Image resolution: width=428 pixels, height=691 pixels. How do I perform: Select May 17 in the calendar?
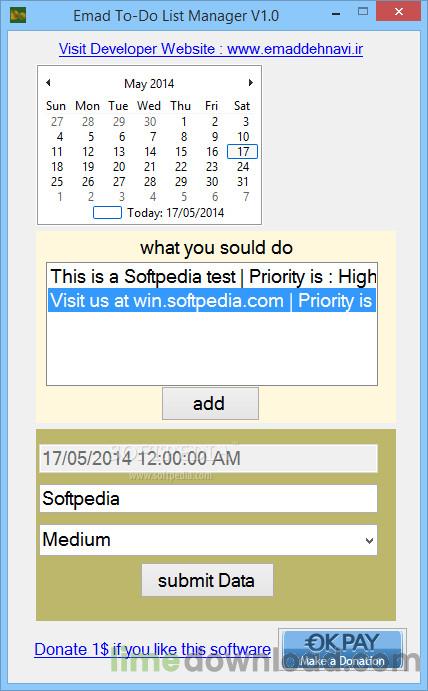242,152
